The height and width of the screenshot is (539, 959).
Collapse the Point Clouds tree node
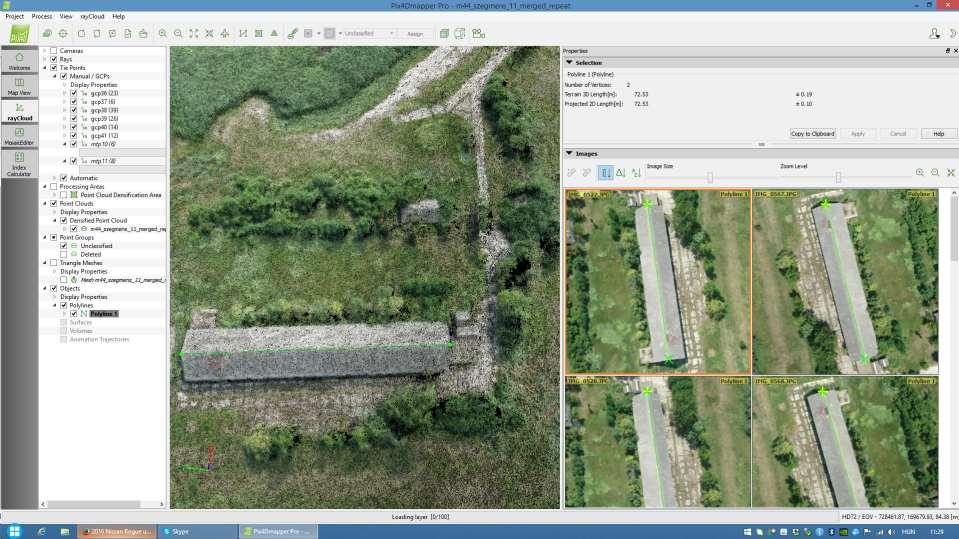coord(45,204)
